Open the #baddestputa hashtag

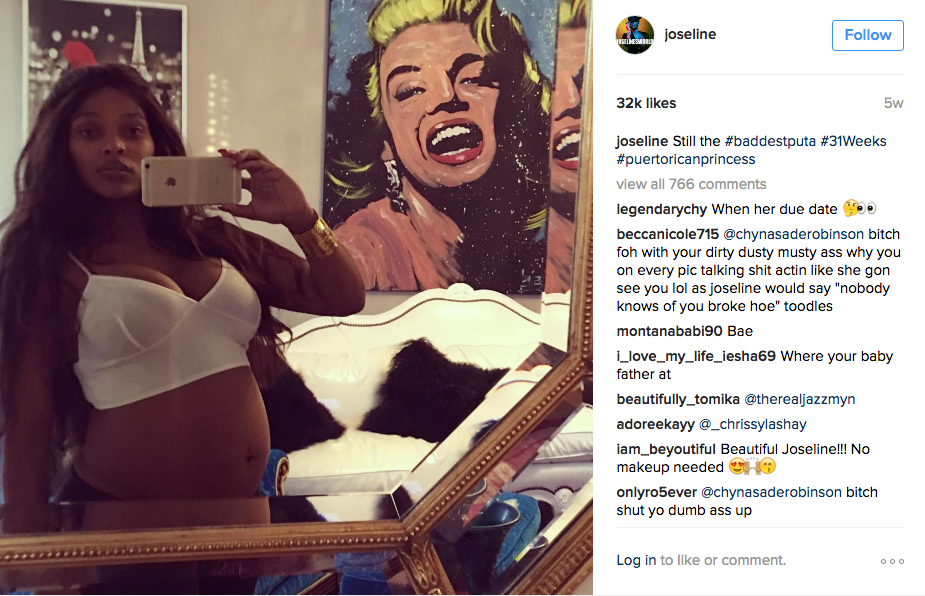pos(770,141)
